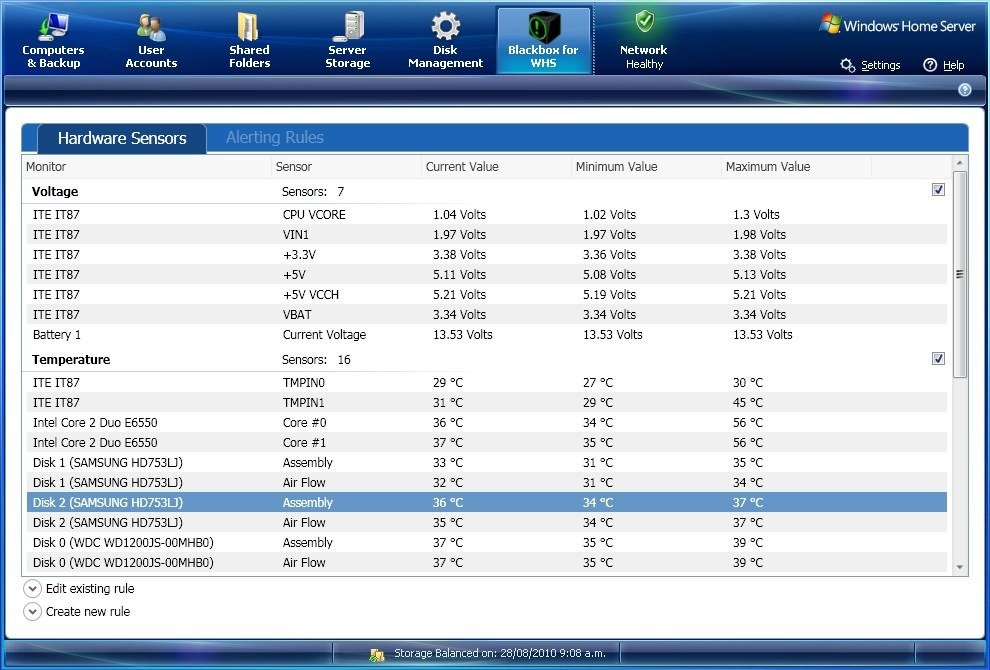Click the 45 °C maximum value
The width and height of the screenshot is (990, 670).
coord(748,402)
